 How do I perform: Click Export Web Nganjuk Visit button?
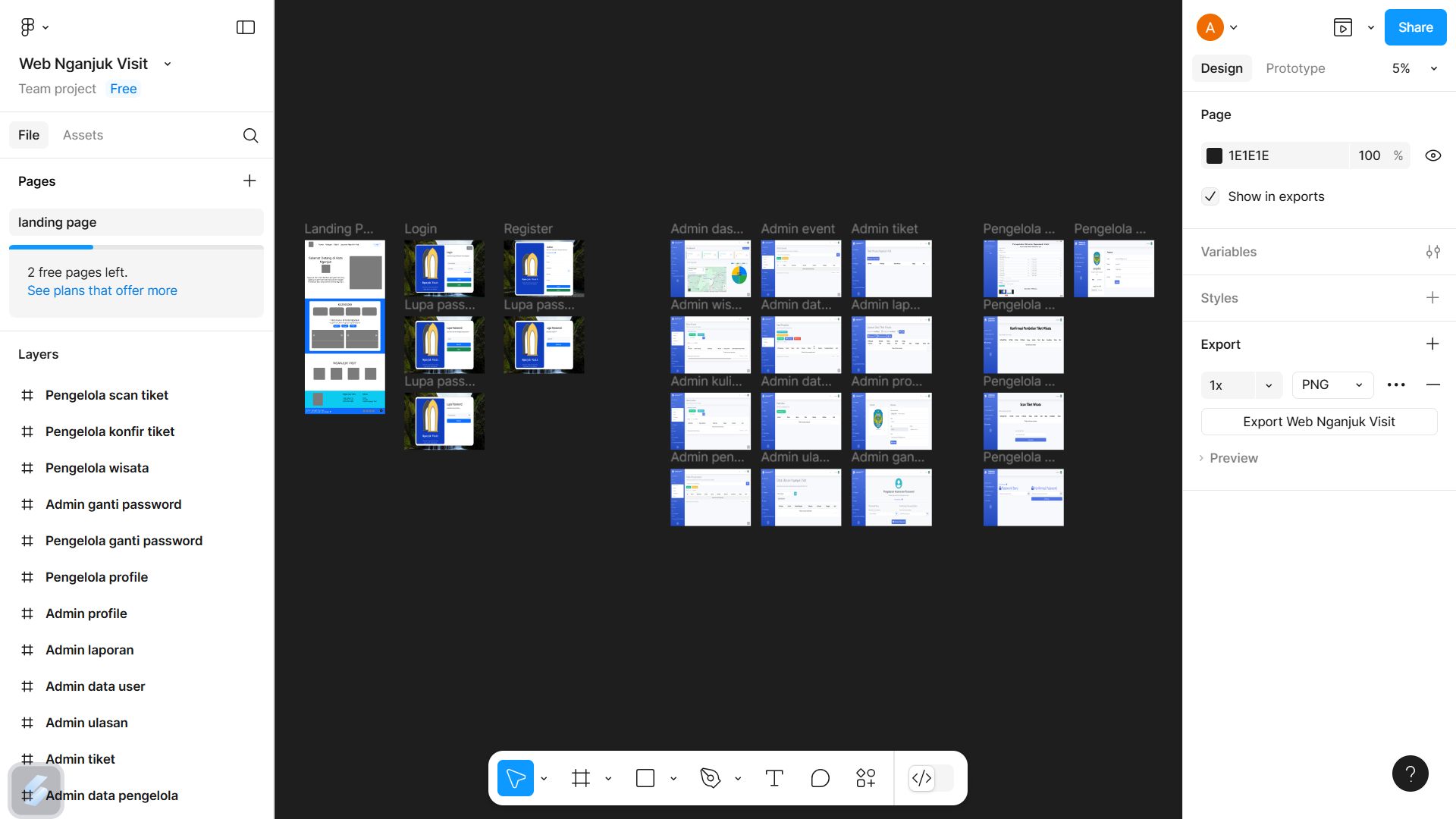[1319, 422]
